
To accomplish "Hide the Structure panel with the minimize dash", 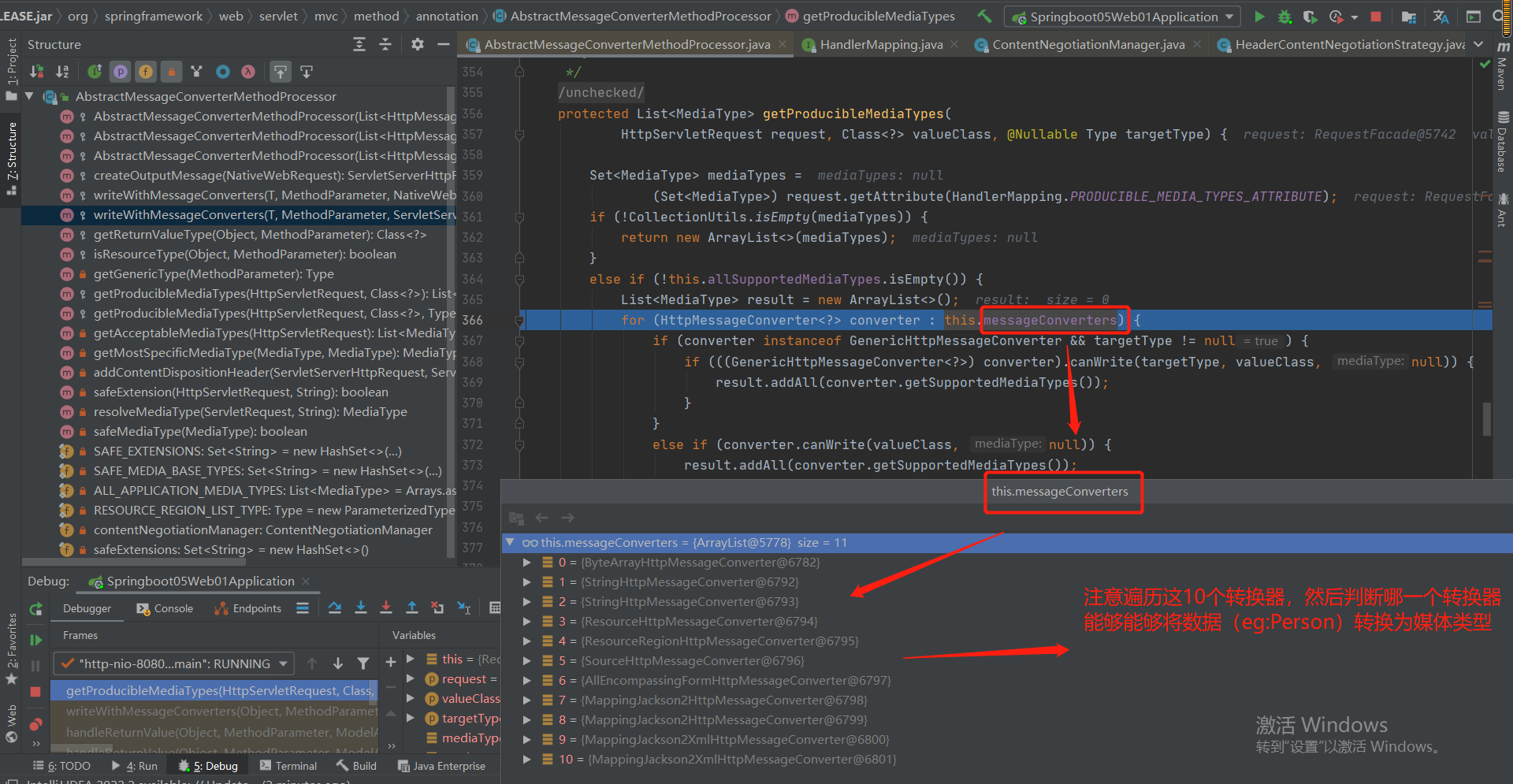I will point(444,45).
